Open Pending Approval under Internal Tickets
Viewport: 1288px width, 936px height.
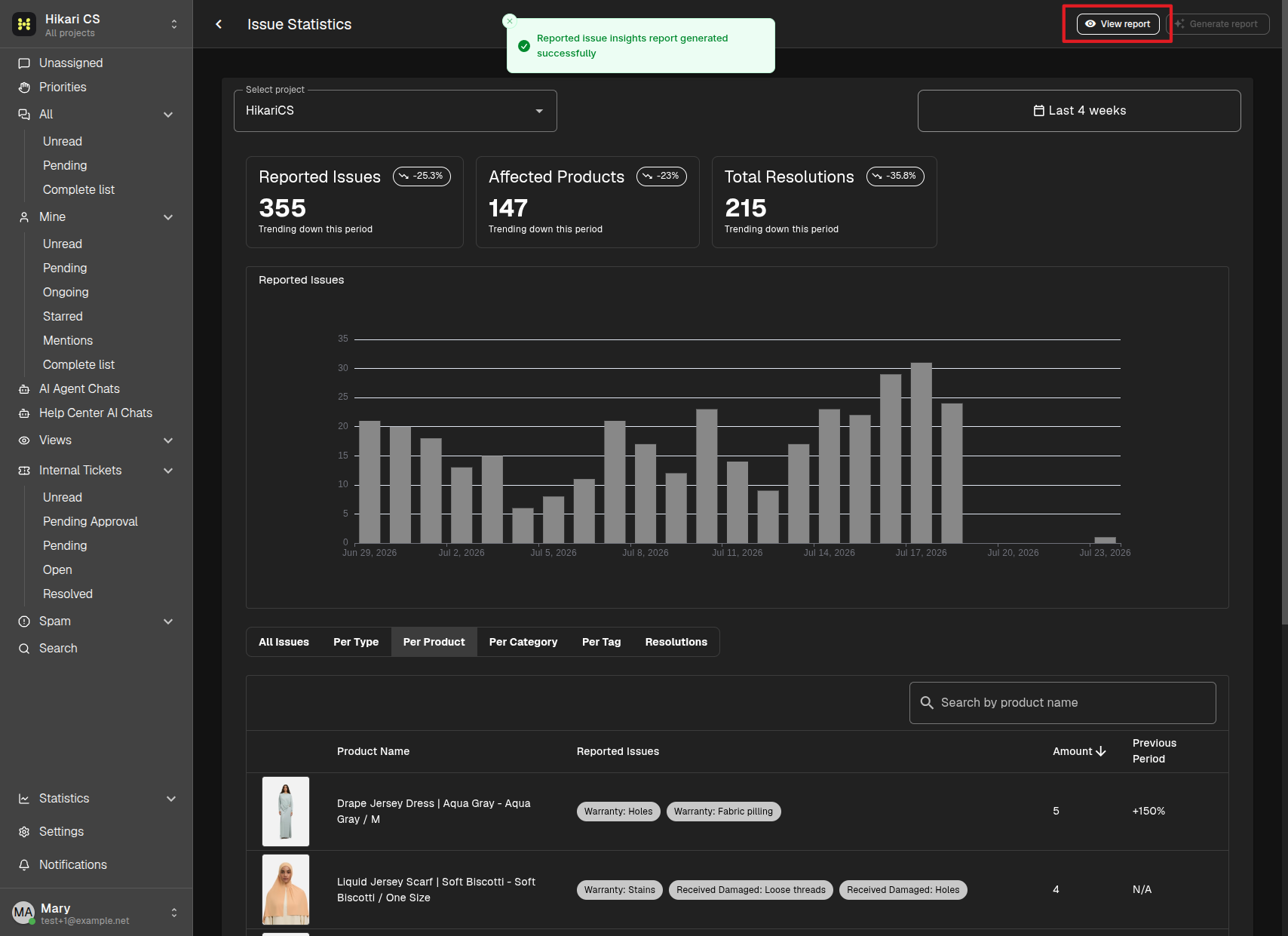(x=90, y=522)
